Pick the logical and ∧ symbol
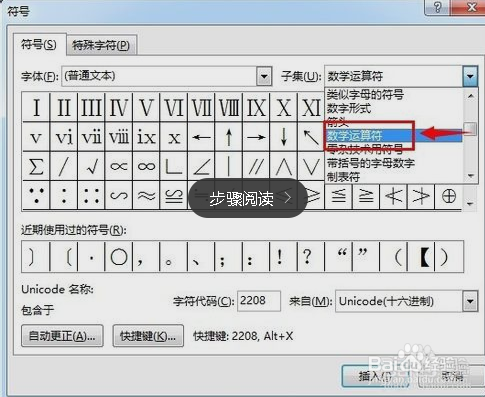This screenshot has width=485, height=397. click(x=284, y=166)
